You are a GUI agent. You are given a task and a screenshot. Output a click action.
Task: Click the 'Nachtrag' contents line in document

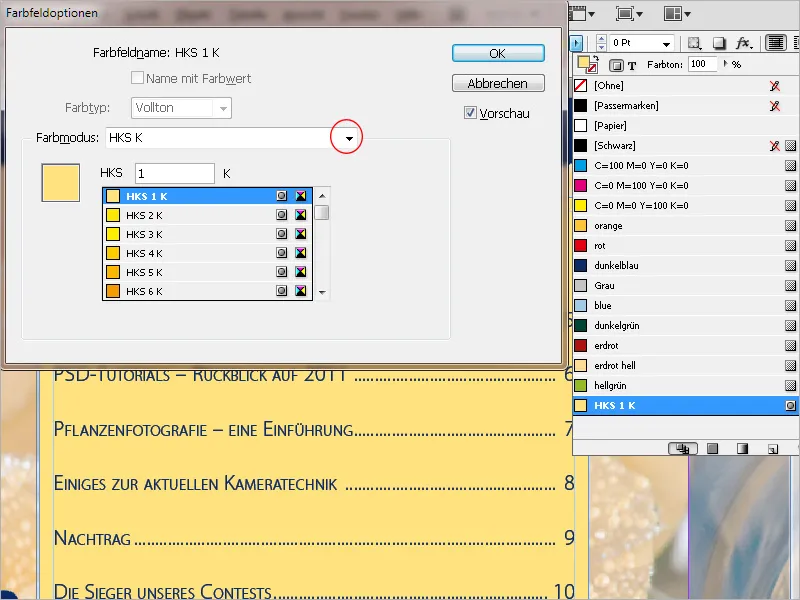pos(314,538)
